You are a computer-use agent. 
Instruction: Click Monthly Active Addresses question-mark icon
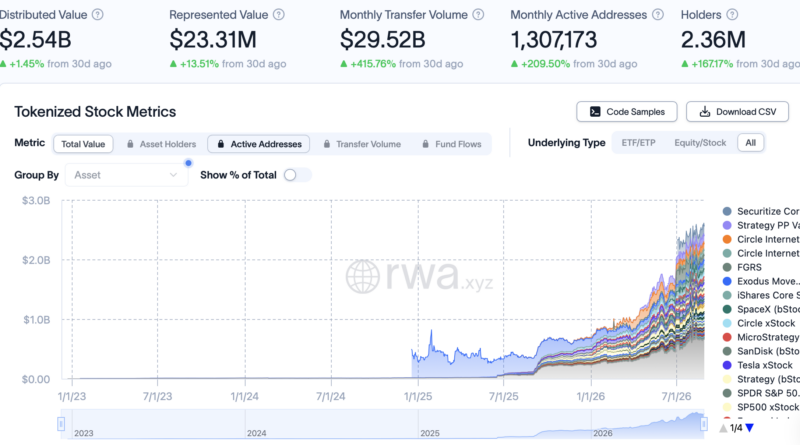[658, 15]
